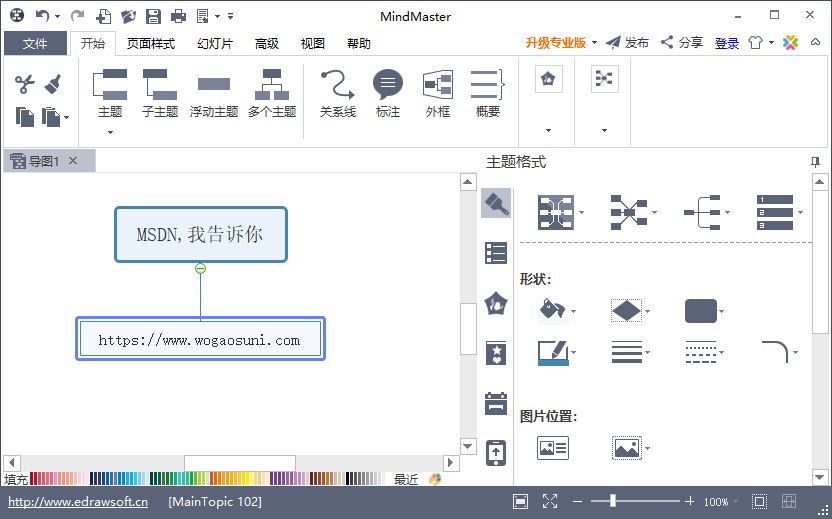Close the 导图1 document tab
This screenshot has width=832, height=519.
coord(73,160)
